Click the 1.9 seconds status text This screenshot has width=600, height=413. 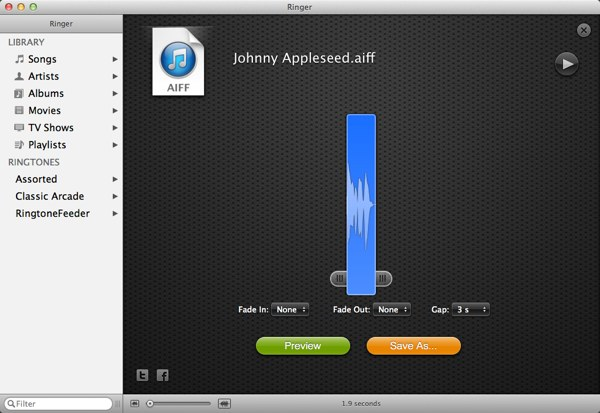(361, 403)
